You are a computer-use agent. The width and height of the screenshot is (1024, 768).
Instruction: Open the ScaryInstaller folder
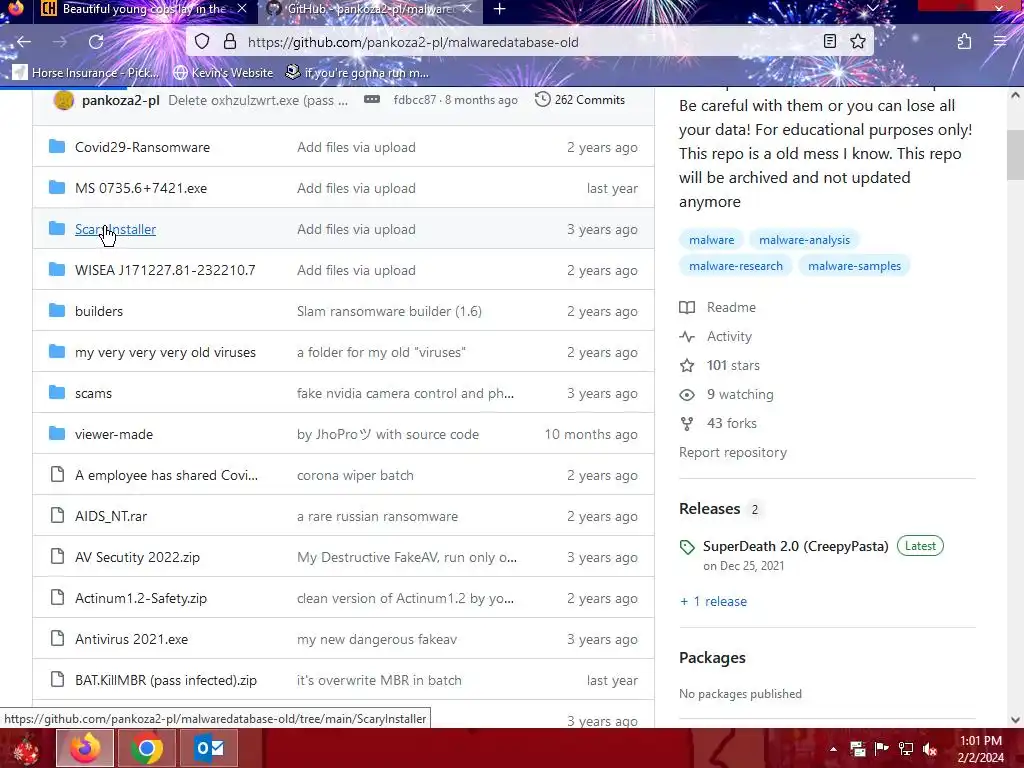116,229
